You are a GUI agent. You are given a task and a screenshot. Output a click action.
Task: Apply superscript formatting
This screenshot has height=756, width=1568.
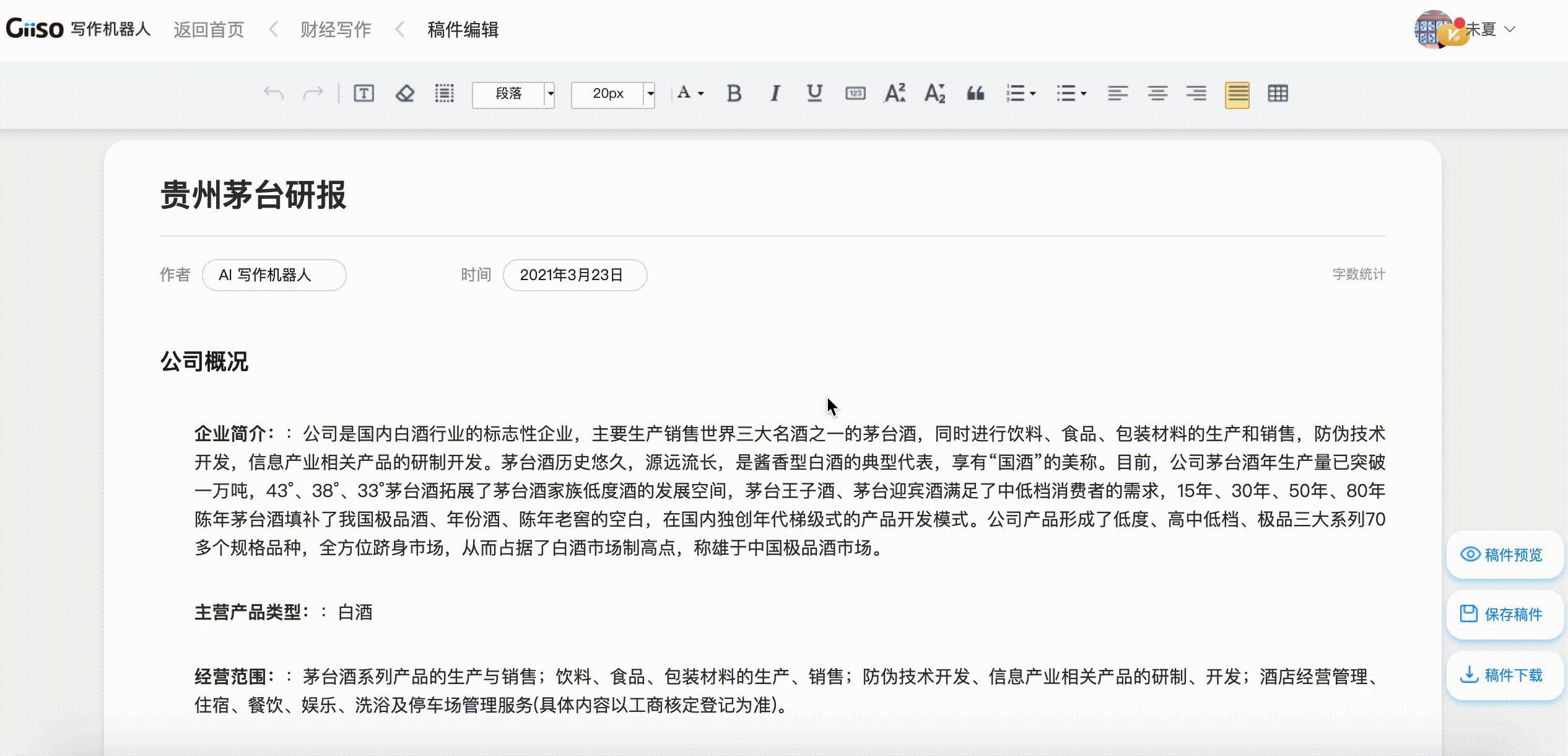click(894, 94)
